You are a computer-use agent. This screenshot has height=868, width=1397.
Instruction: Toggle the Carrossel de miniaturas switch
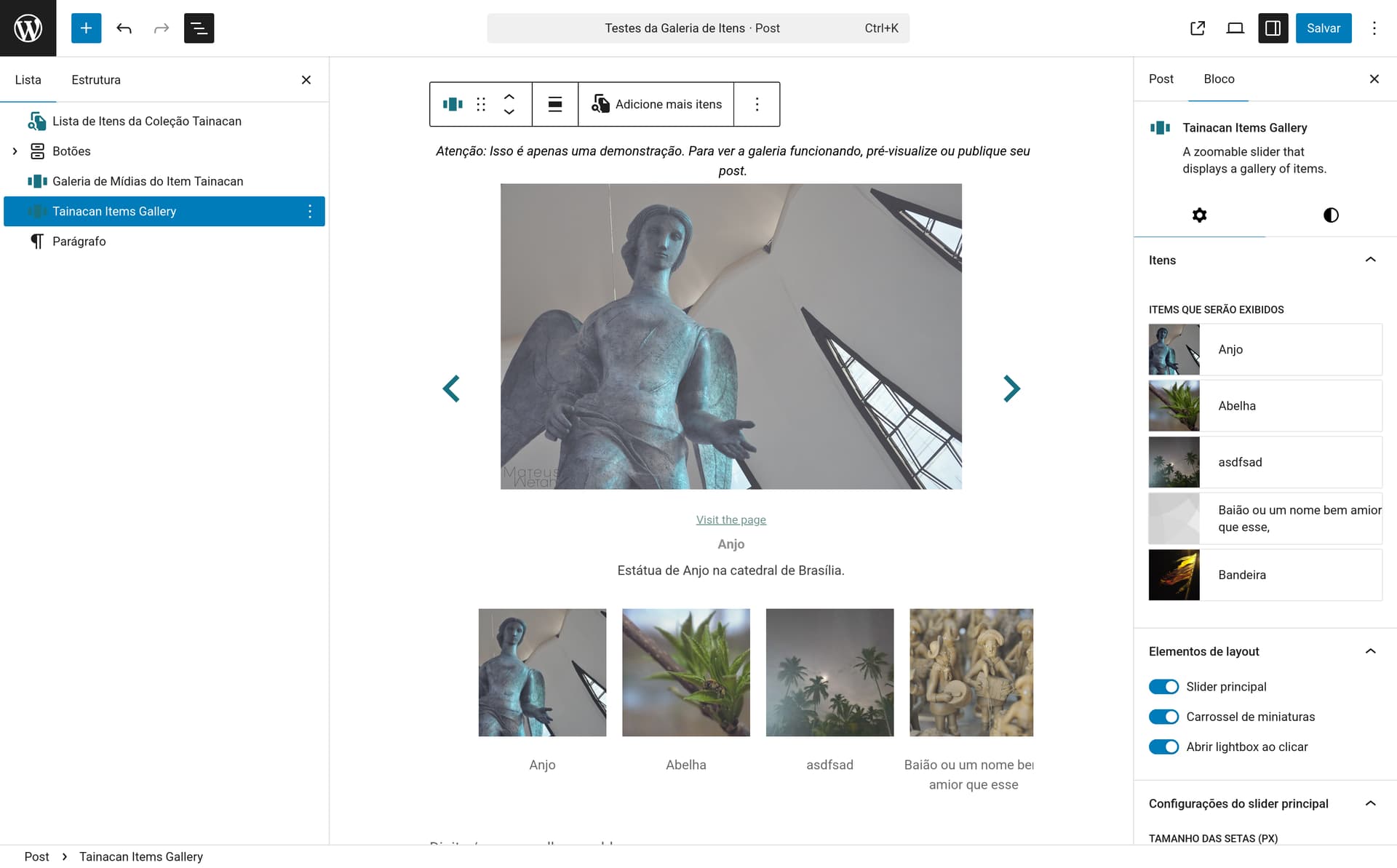[x=1163, y=717]
